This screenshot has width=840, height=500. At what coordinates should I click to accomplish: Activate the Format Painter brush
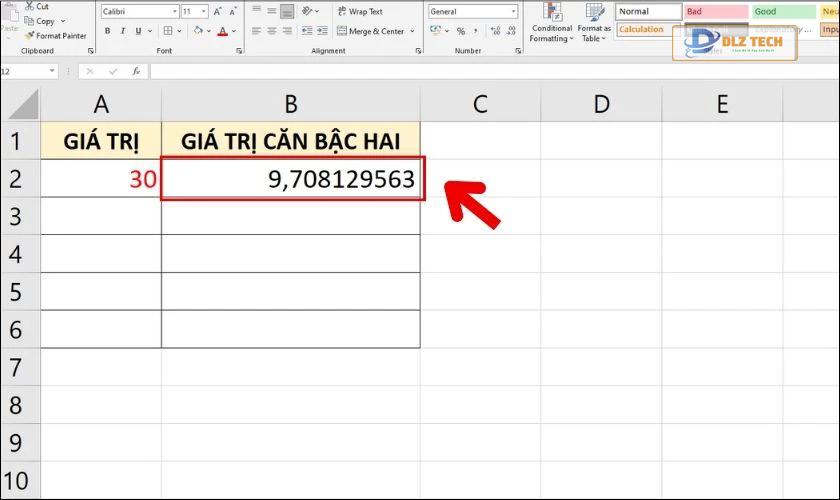(x=56, y=35)
